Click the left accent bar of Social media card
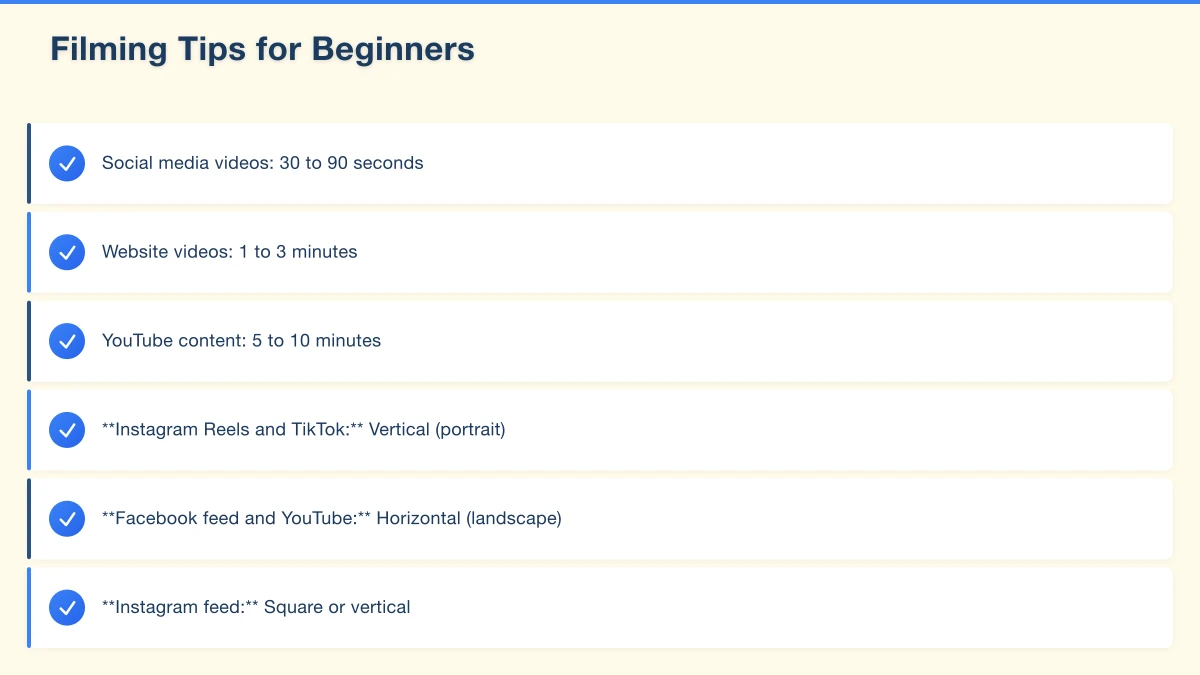The height and width of the screenshot is (675, 1200). click(x=29, y=163)
